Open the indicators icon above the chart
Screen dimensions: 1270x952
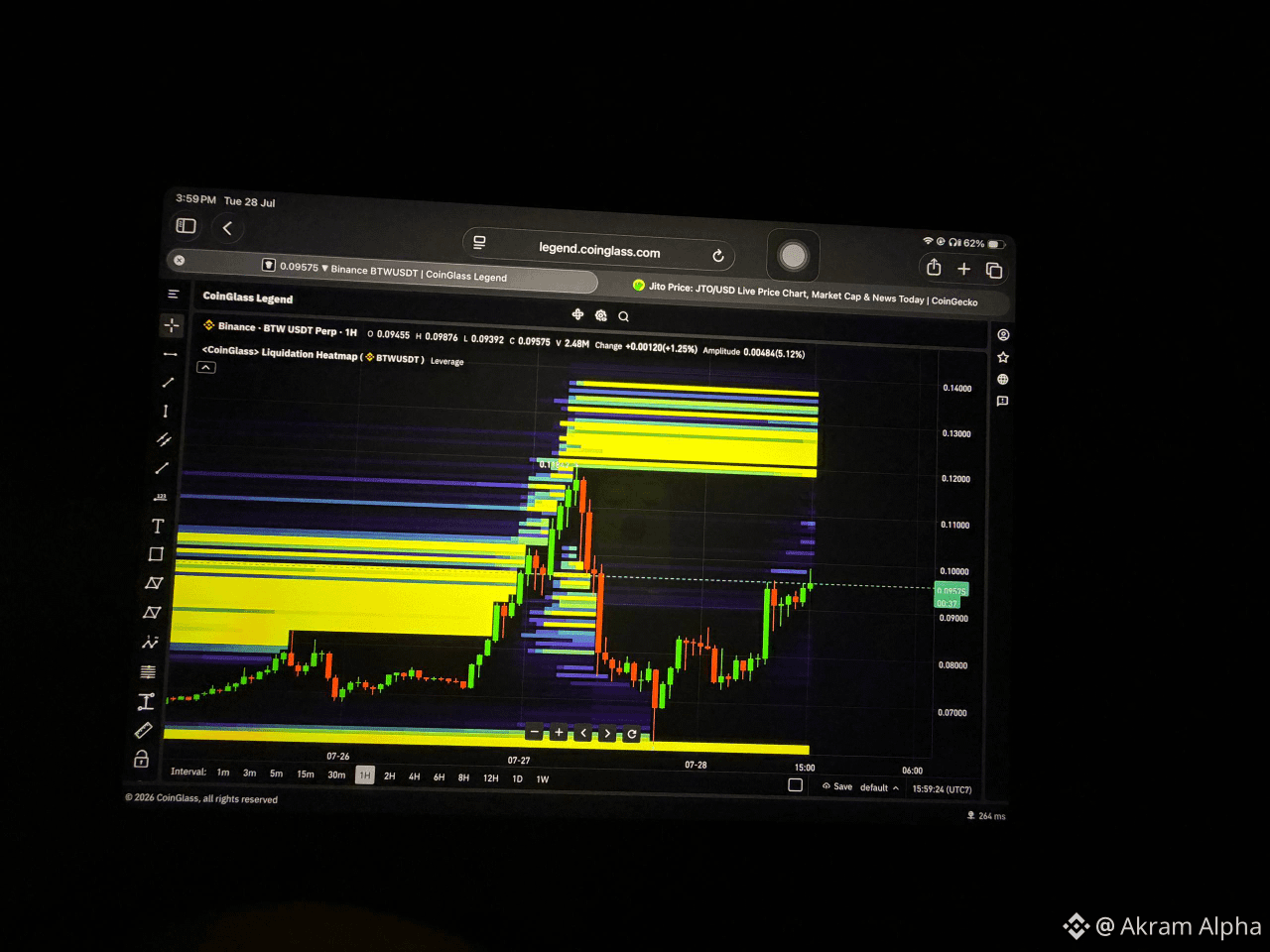(577, 314)
